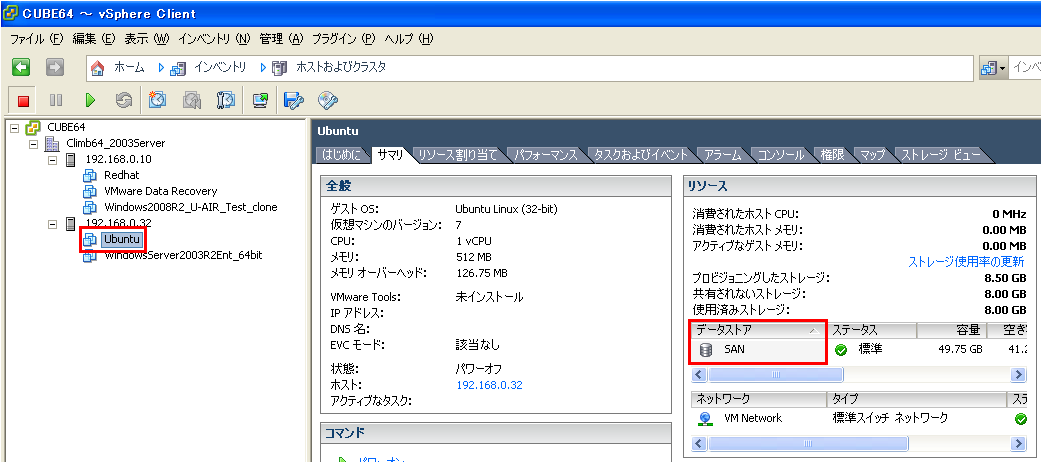This screenshot has height=462, width=1041.
Task: Click the floppy disk connection toolbar icon
Action: (293, 100)
